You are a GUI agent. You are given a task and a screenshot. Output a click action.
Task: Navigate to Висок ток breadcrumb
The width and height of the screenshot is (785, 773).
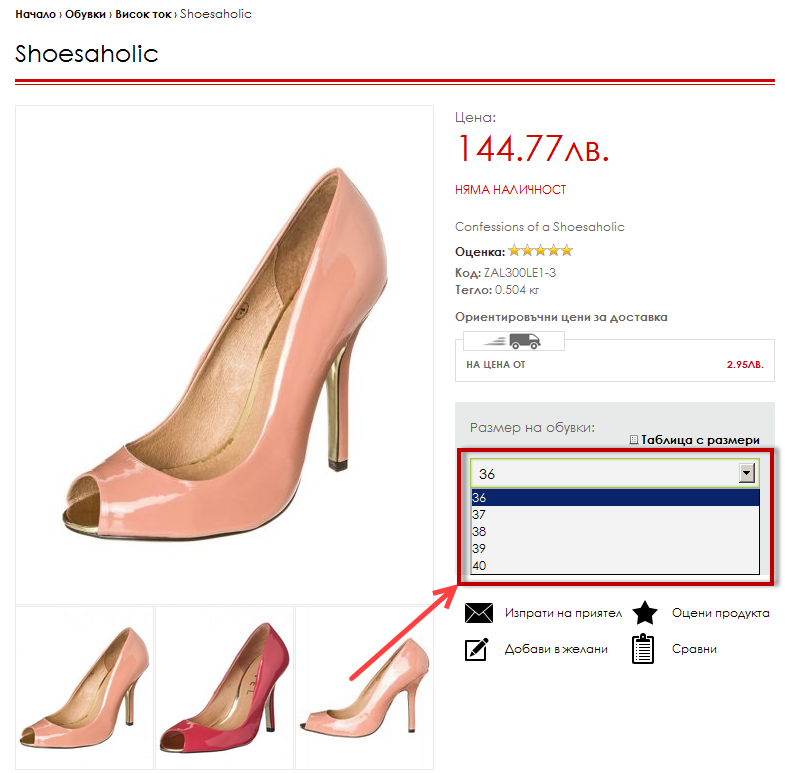point(143,15)
